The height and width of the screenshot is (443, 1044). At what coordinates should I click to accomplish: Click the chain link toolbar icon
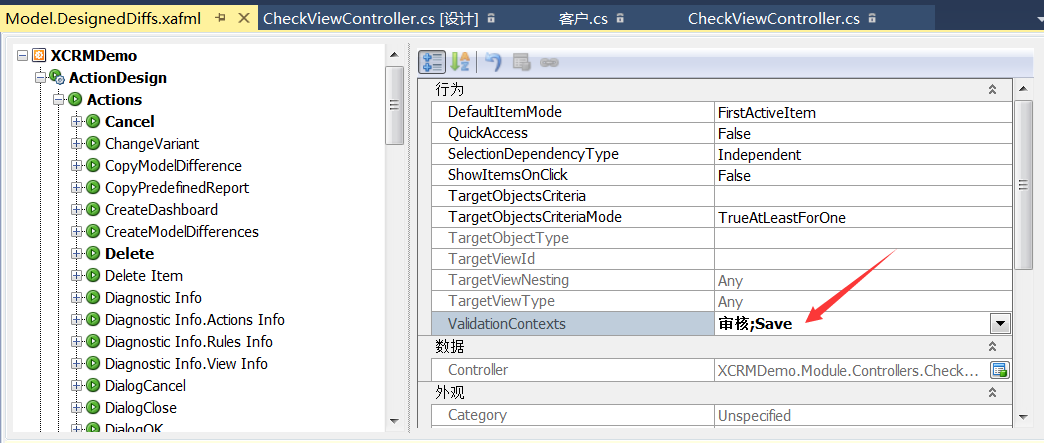(x=549, y=63)
